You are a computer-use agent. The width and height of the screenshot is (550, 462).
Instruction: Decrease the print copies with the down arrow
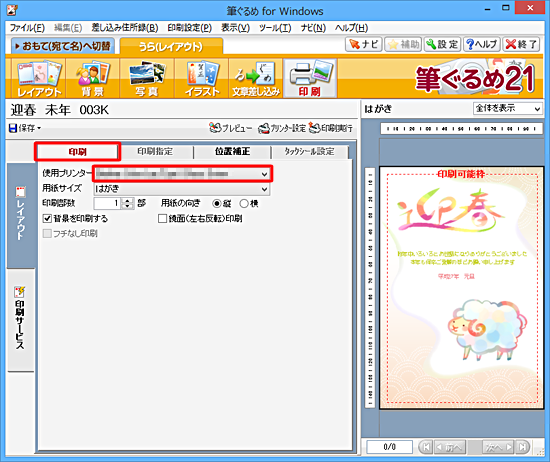tap(128, 206)
